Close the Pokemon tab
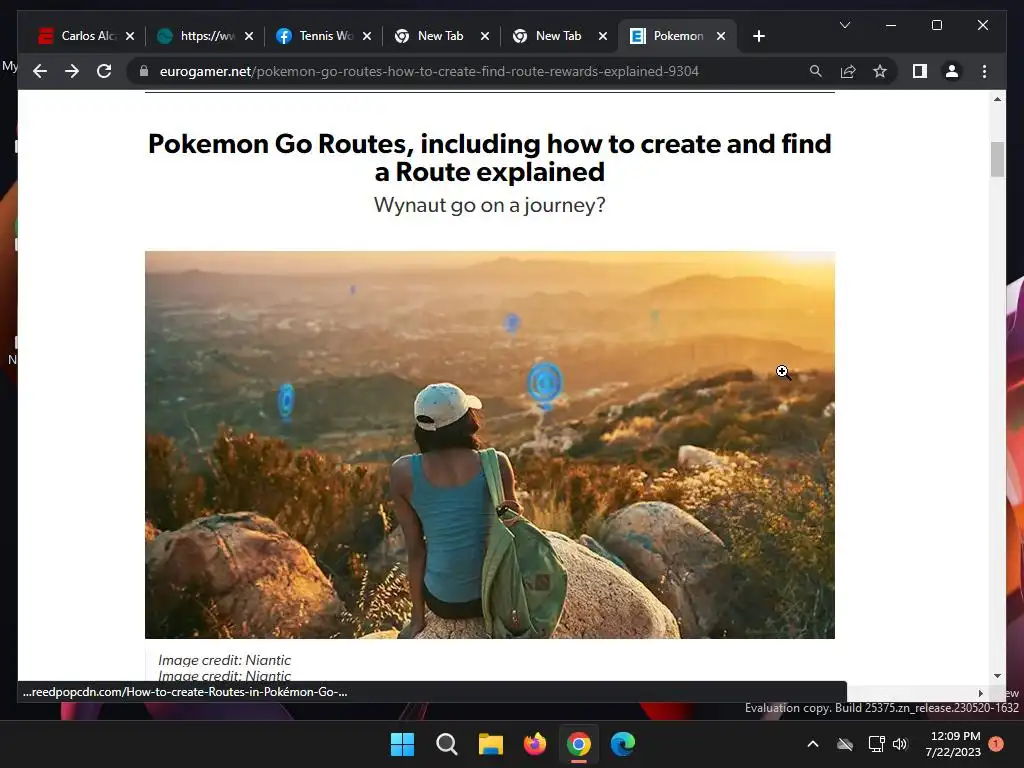 (x=721, y=36)
